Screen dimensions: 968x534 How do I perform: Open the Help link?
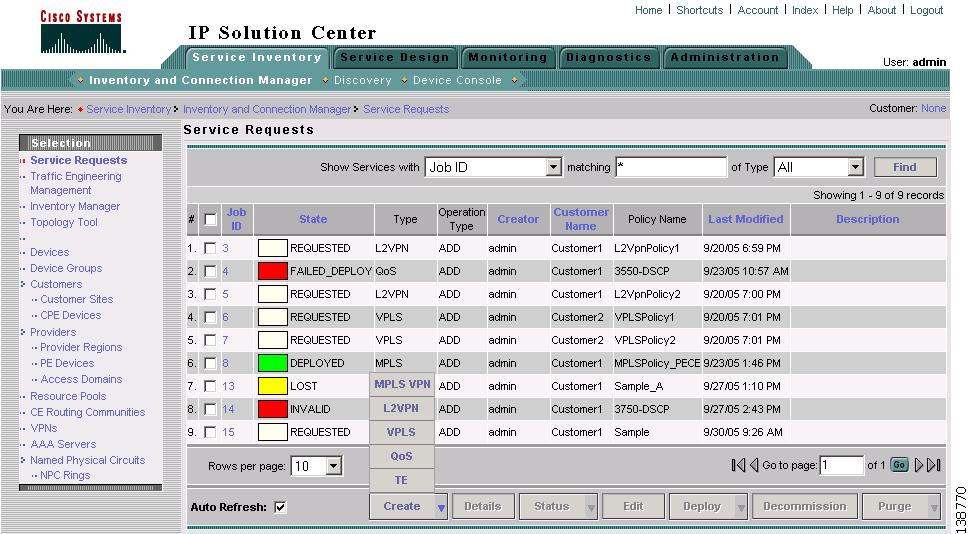842,10
